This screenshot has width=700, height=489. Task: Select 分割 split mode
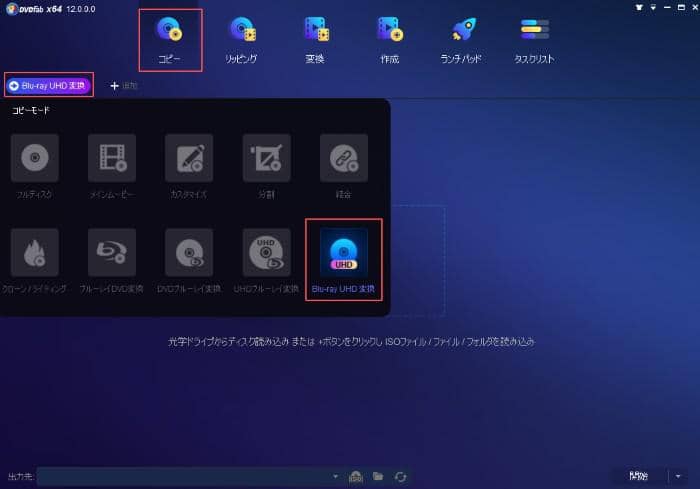(x=267, y=167)
